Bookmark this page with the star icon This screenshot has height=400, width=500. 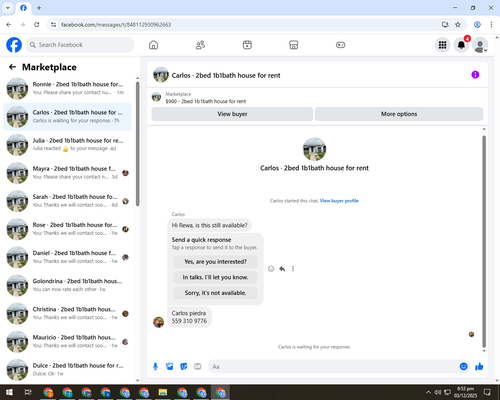(x=458, y=25)
